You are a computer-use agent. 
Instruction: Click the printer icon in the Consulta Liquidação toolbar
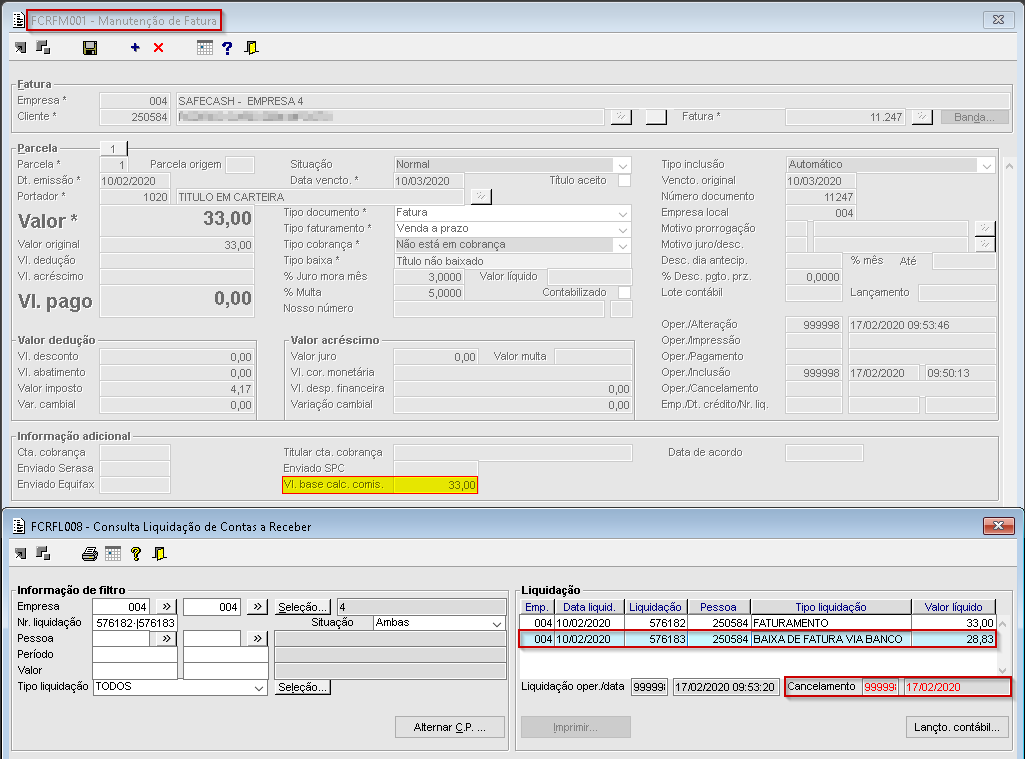pos(89,553)
